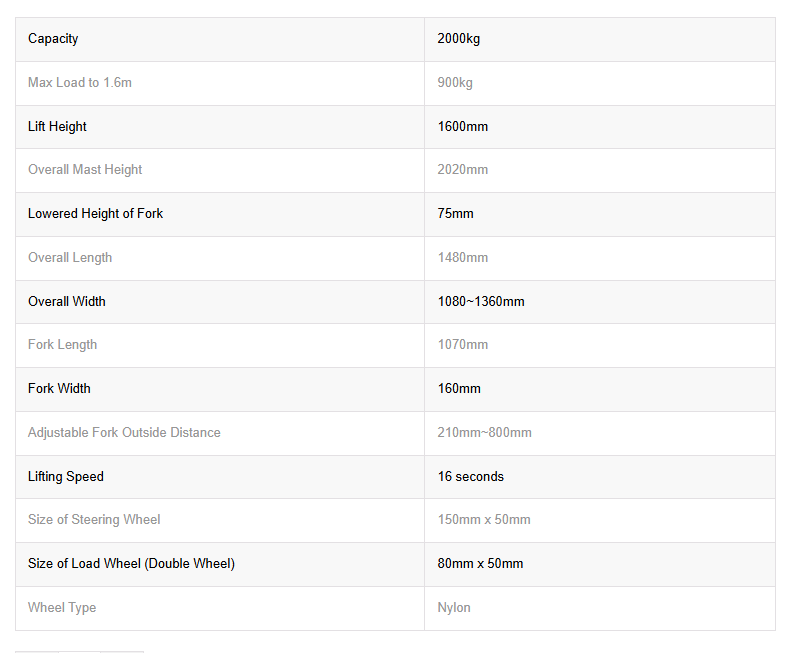Viewport: 794px width, 653px height.
Task: Click the Size of Steering Wheel label
Action: [x=94, y=520]
